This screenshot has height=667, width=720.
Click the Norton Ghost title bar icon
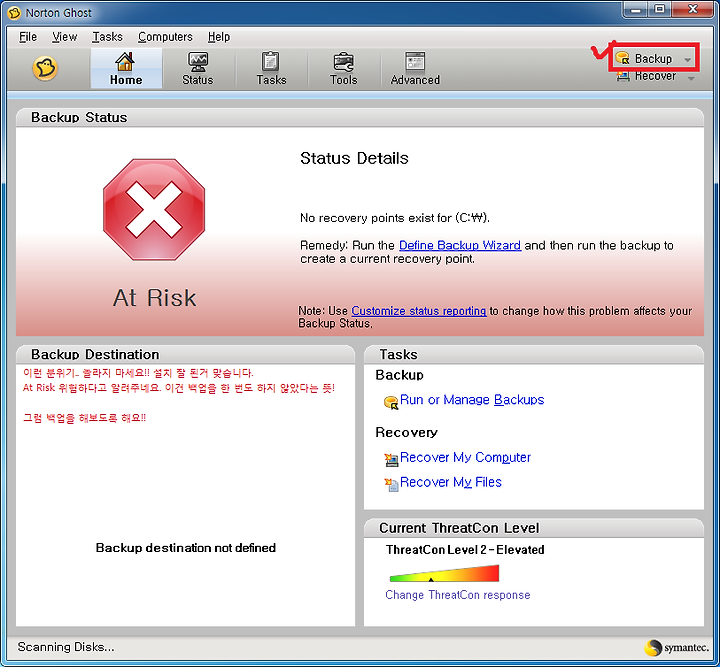(14, 13)
